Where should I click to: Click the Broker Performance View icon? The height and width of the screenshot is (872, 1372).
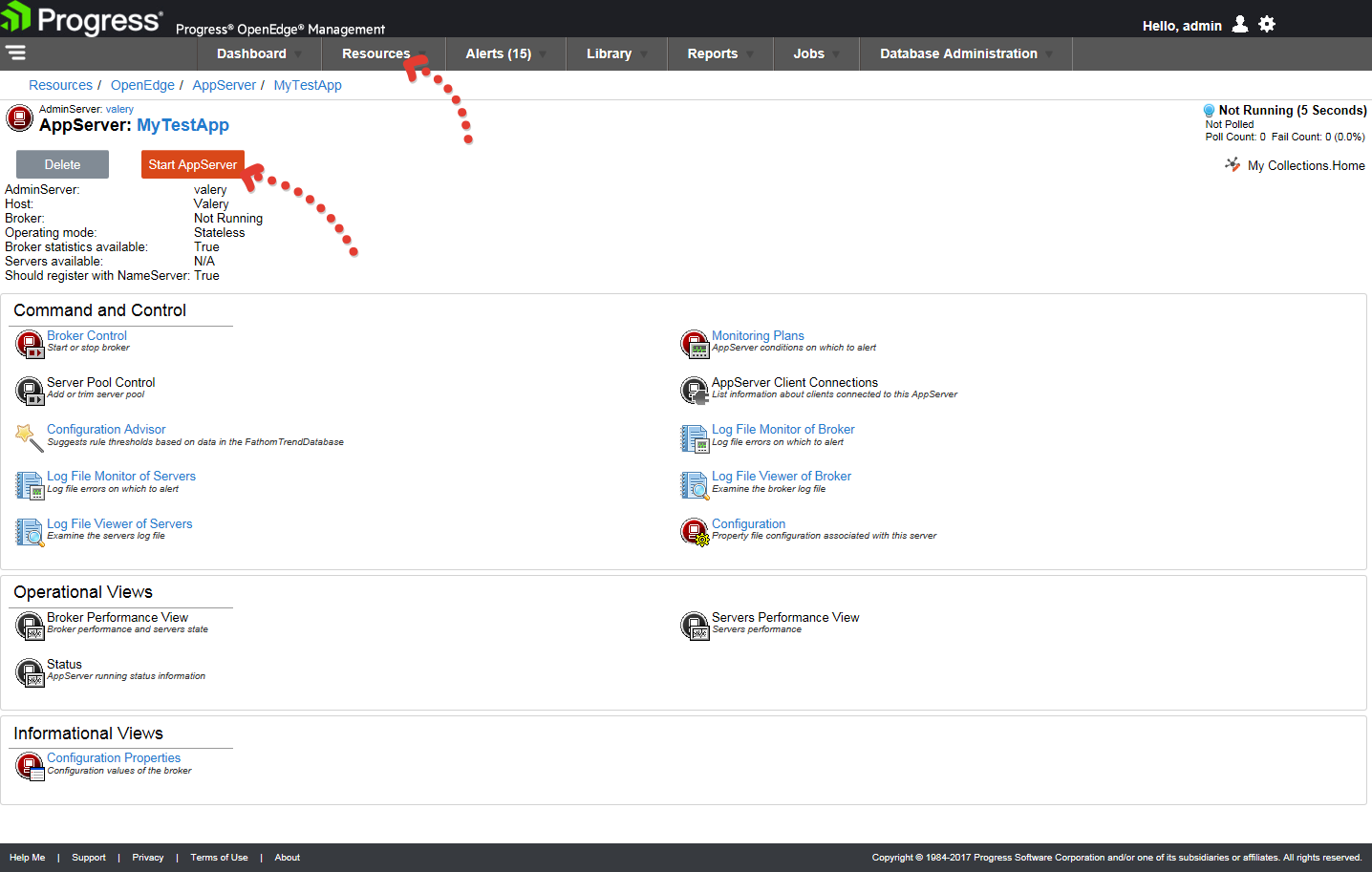[30, 626]
